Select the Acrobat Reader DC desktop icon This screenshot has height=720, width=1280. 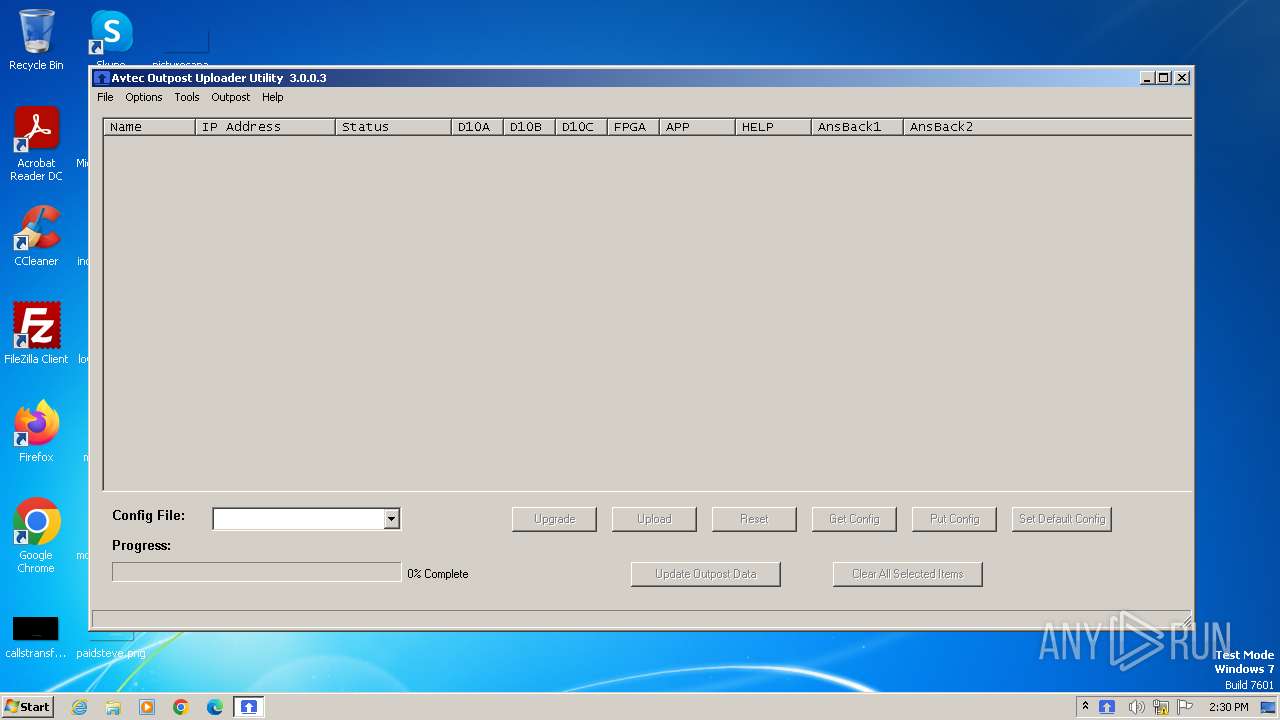pyautogui.click(x=36, y=144)
